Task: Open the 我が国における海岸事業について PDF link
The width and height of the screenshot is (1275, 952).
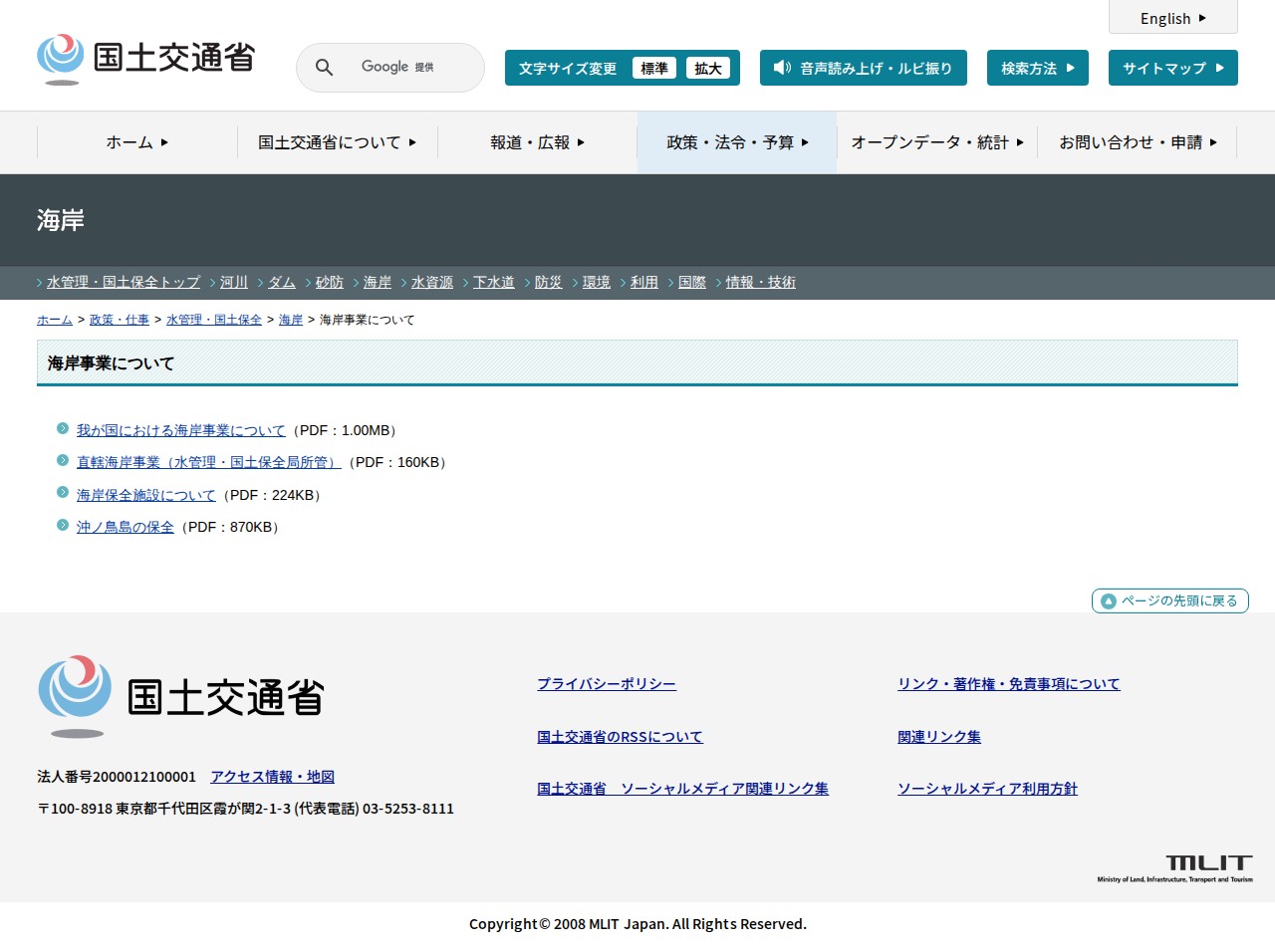Action: click(x=180, y=430)
